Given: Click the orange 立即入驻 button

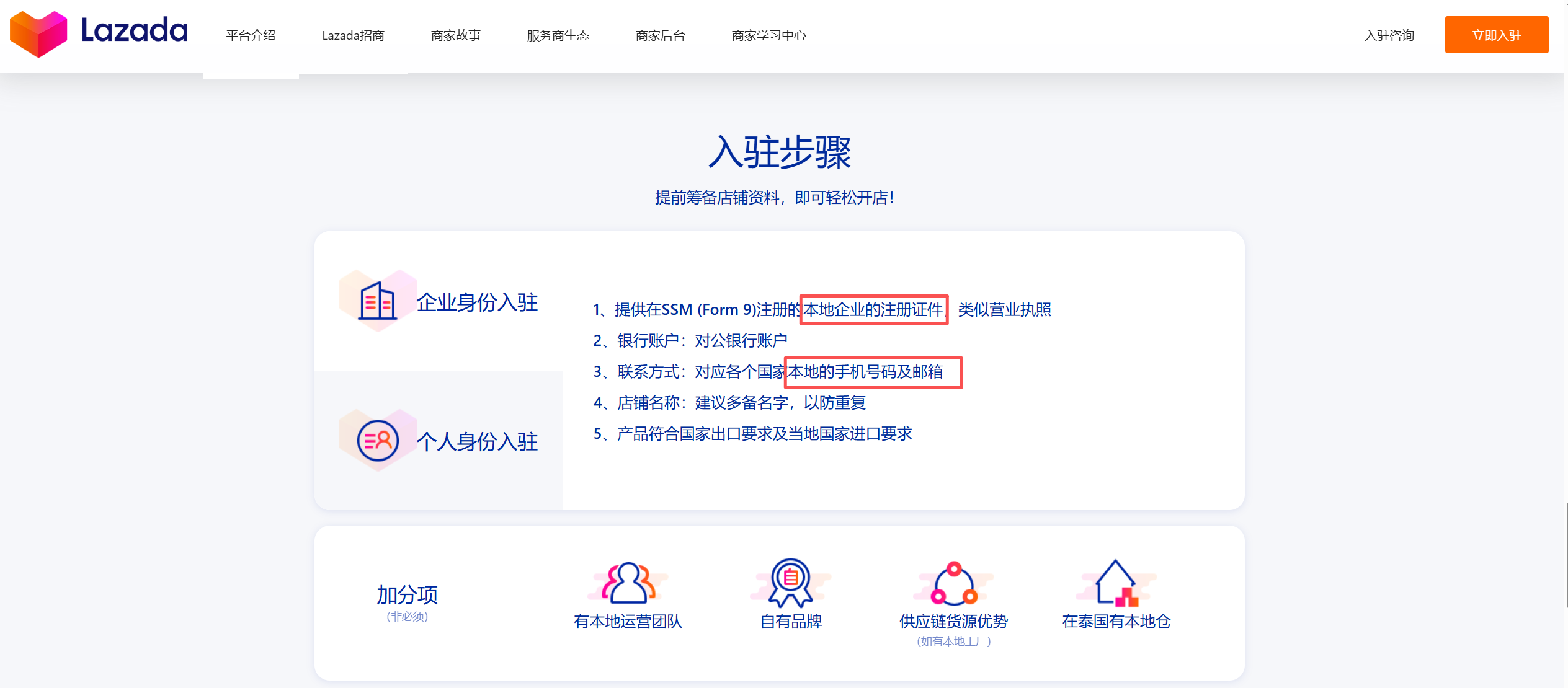Looking at the screenshot, I should click(1497, 35).
